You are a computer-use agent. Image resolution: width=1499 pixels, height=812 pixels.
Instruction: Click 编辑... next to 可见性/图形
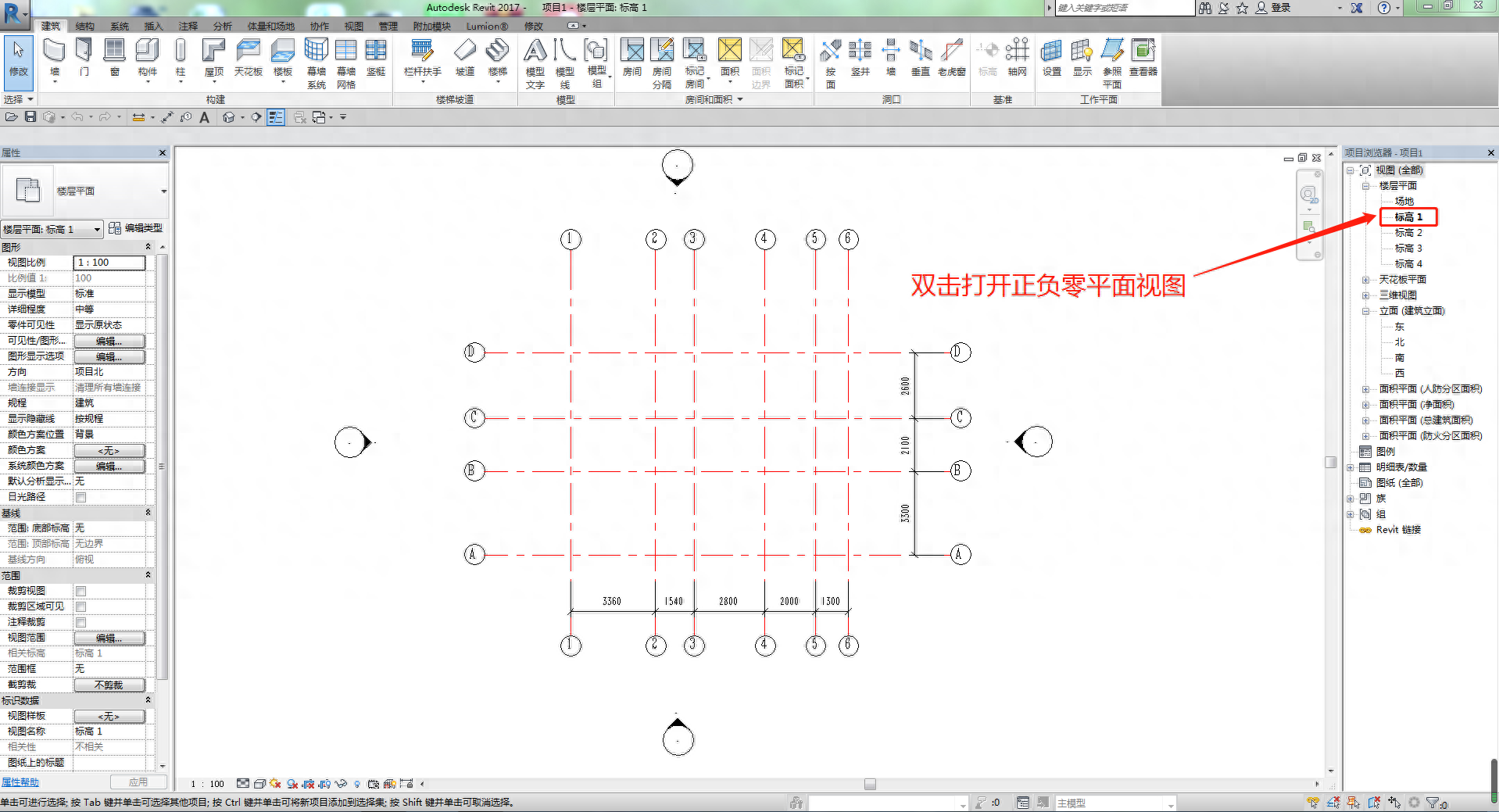pos(109,341)
